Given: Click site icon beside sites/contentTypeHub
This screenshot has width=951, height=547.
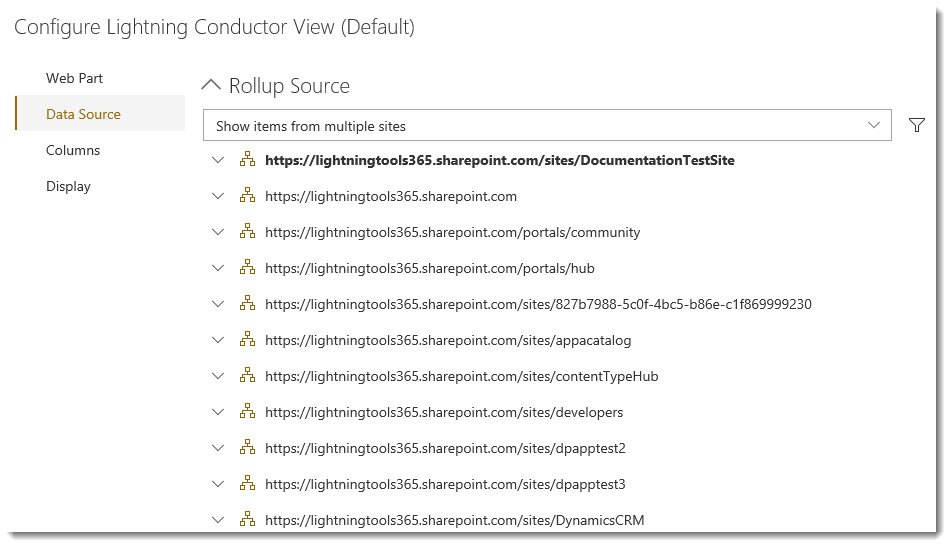Looking at the screenshot, I should click(247, 375).
